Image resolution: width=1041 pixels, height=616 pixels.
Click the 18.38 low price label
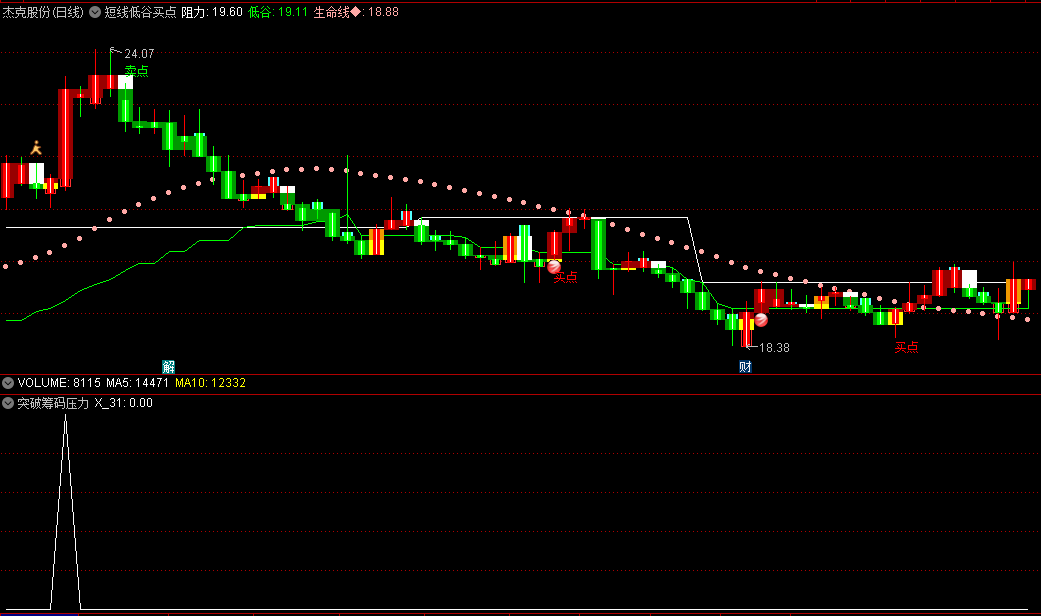pyautogui.click(x=774, y=348)
